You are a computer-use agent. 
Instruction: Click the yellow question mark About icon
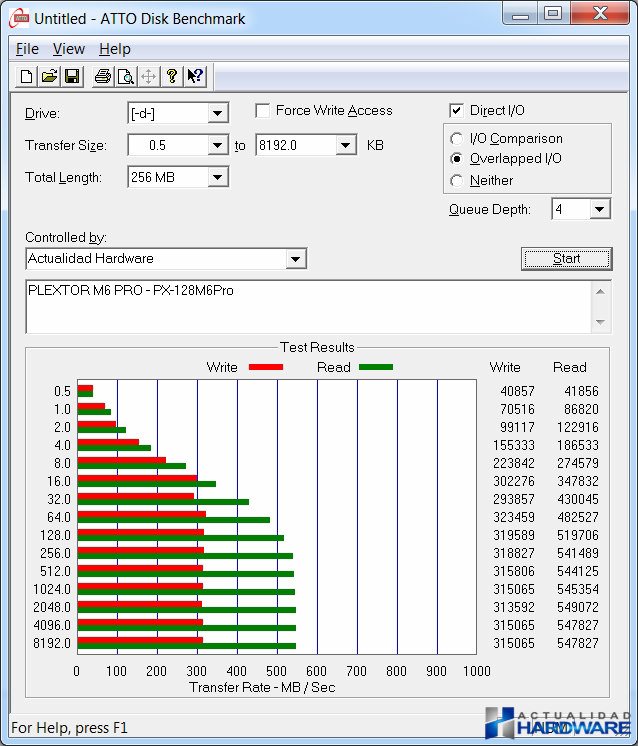[x=171, y=77]
